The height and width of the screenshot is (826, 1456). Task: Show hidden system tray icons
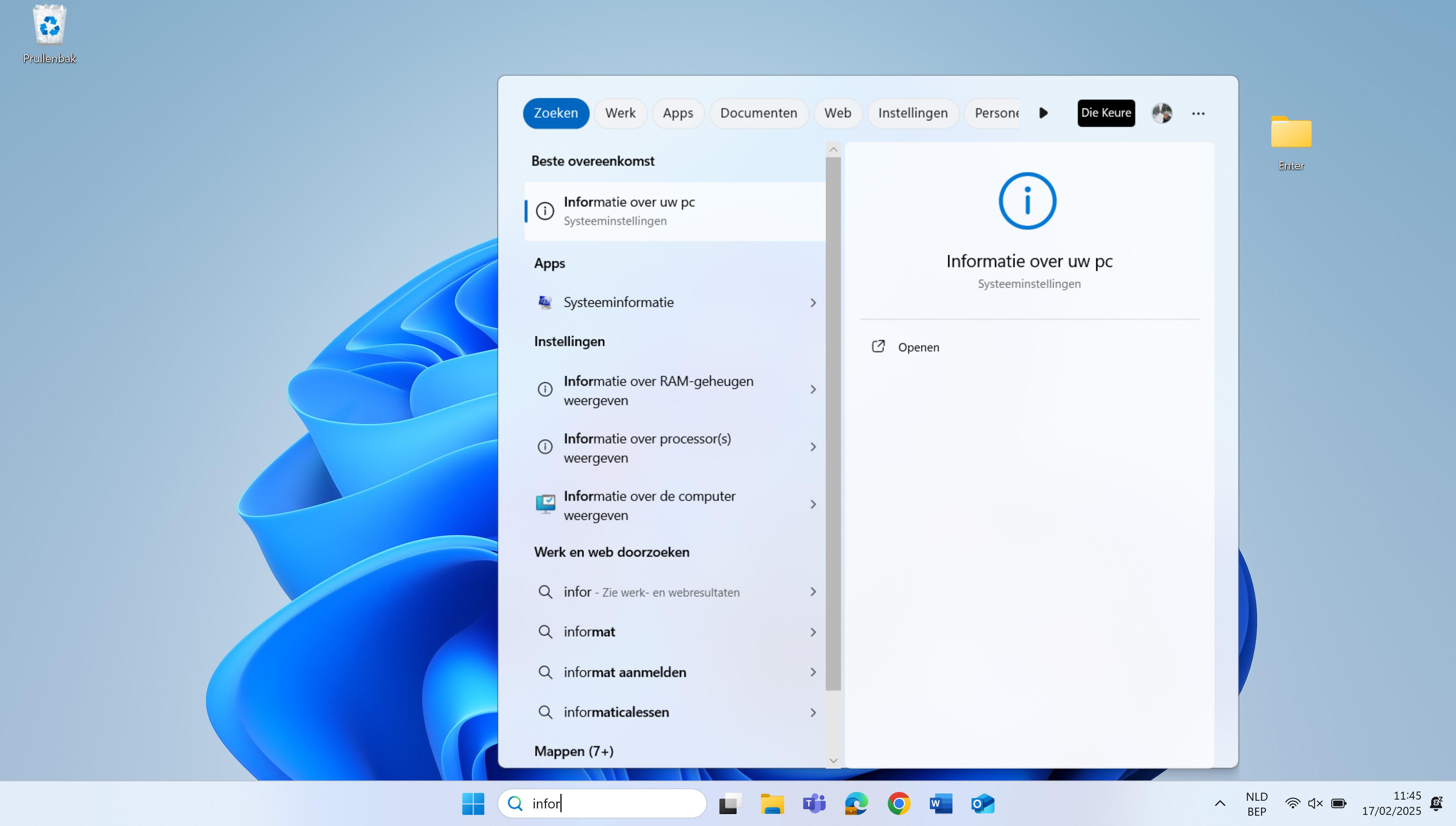1220,803
